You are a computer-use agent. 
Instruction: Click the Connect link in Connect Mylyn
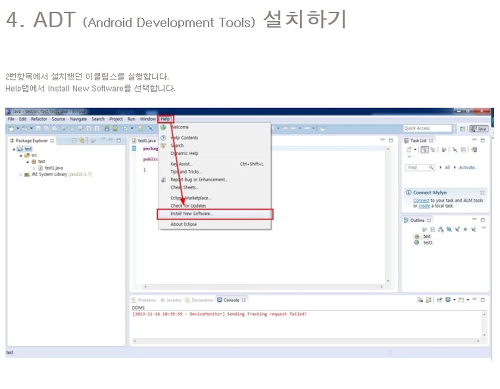coord(421,201)
